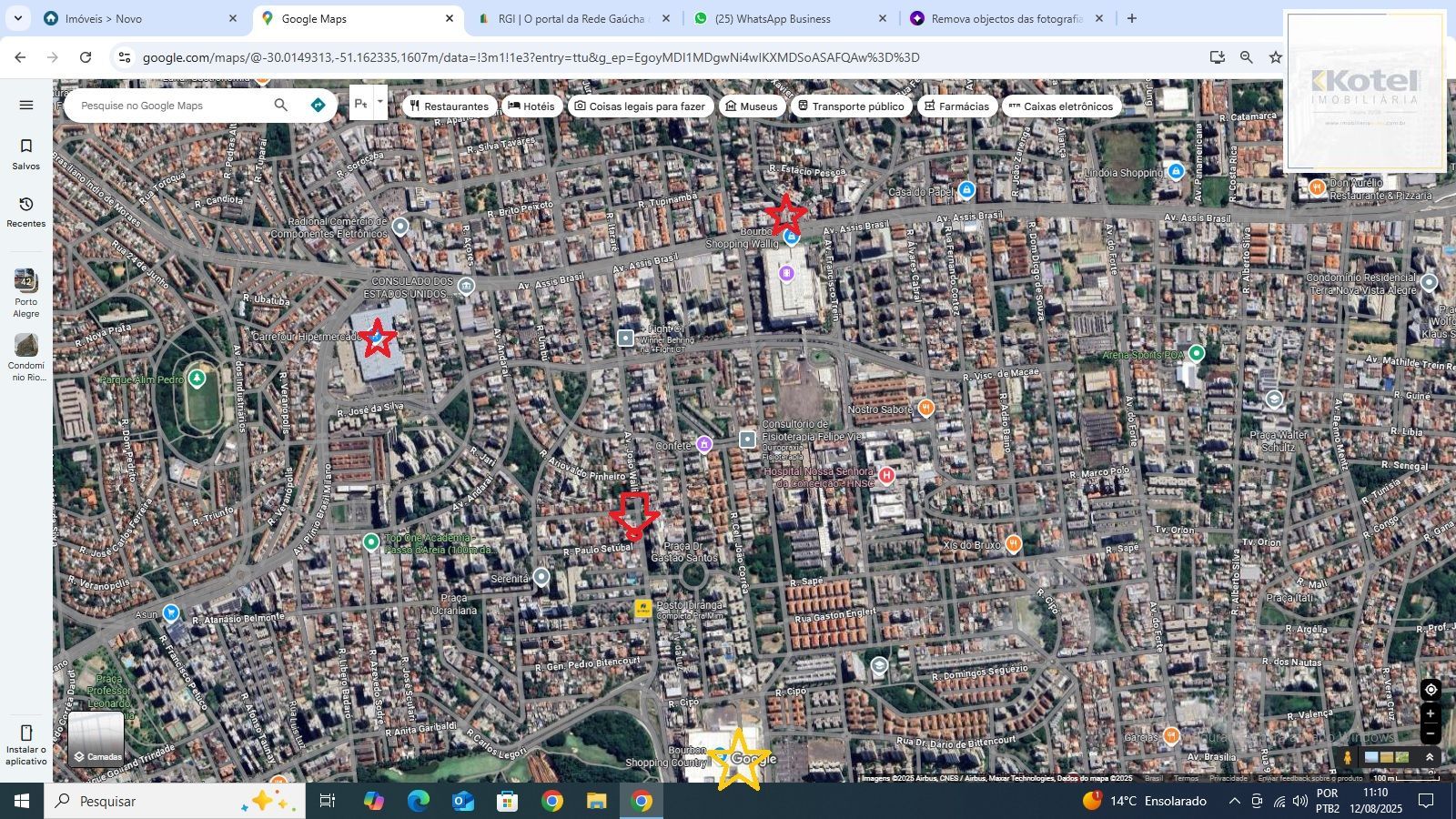Screen dimensions: 1456x819
Task: Click the Arena Sports POA pin
Action: (x=1197, y=353)
